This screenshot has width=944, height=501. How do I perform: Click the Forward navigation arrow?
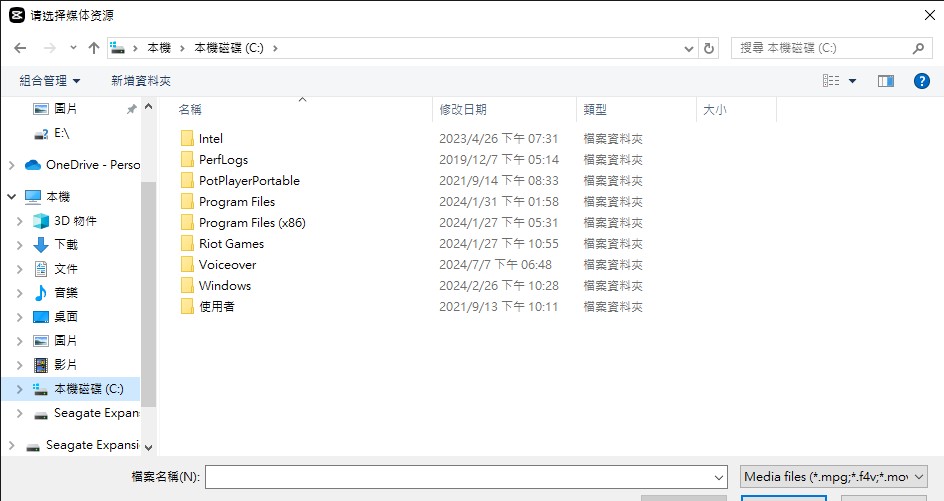click(x=50, y=48)
